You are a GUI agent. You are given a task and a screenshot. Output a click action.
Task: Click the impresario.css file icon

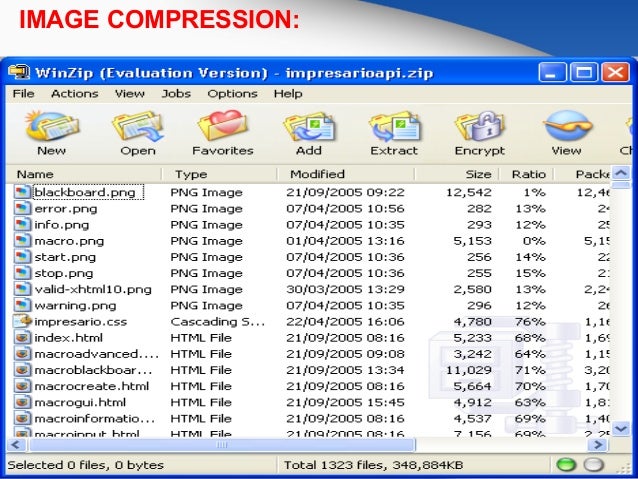(22, 322)
